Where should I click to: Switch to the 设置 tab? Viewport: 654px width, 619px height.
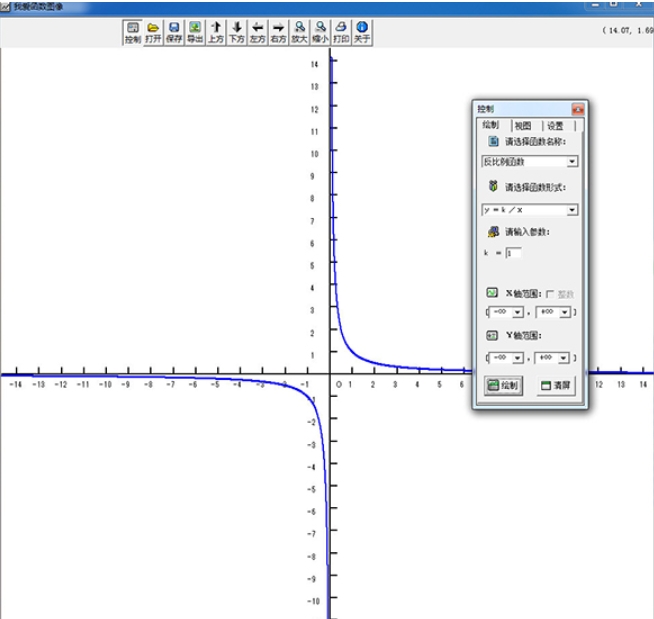pos(556,126)
